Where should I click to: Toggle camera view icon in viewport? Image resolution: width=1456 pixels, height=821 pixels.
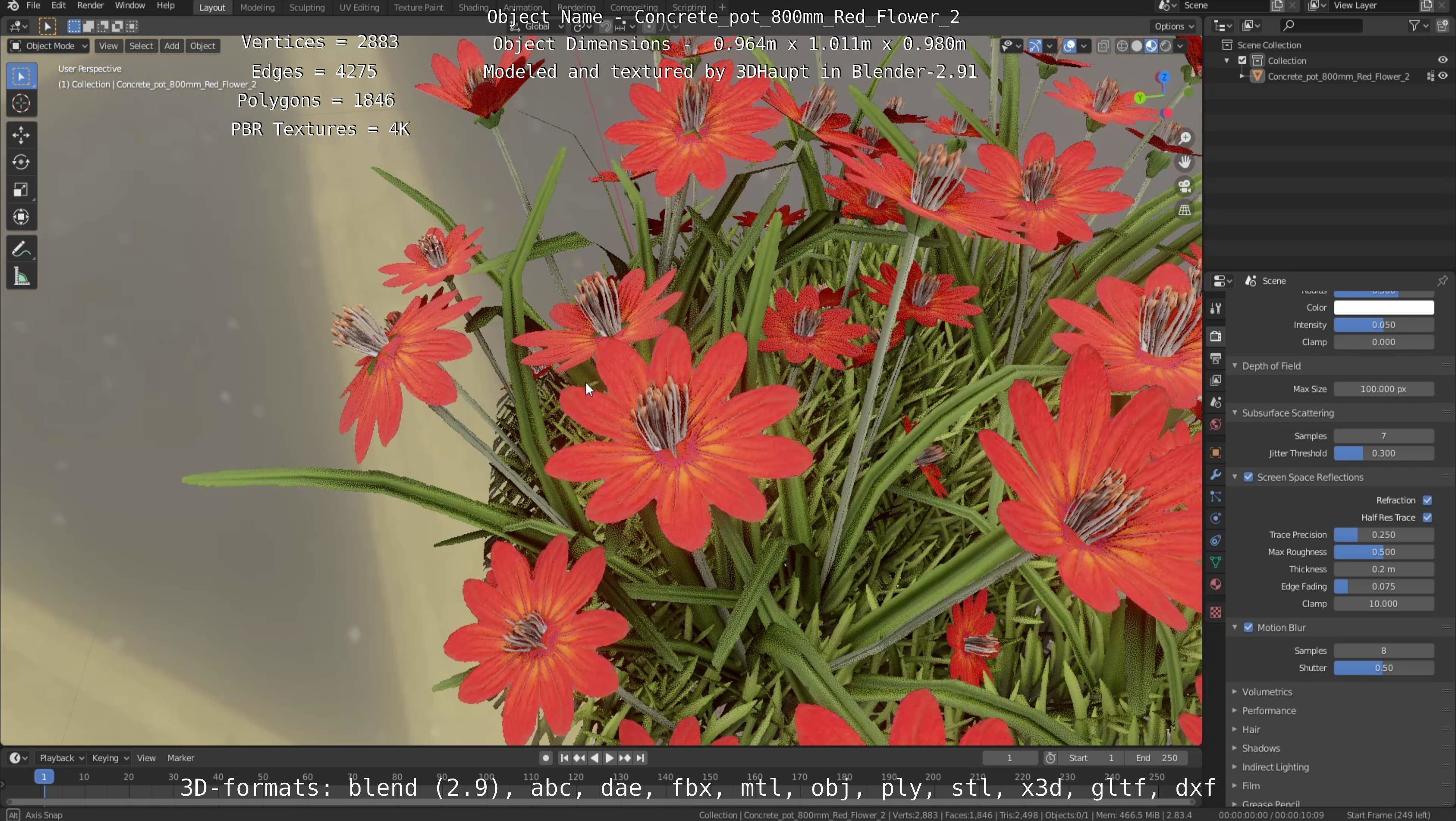point(1185,186)
